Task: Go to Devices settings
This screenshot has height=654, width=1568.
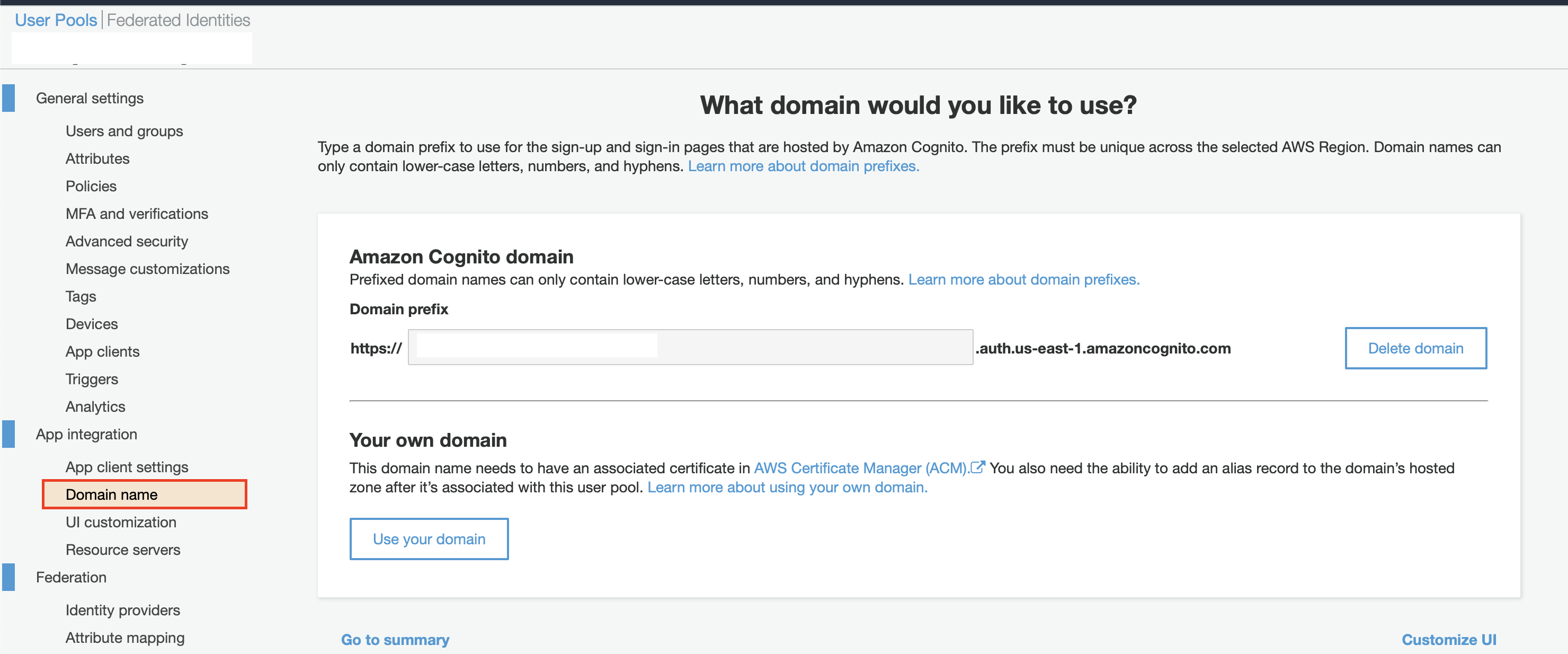Action: pyautogui.click(x=92, y=323)
